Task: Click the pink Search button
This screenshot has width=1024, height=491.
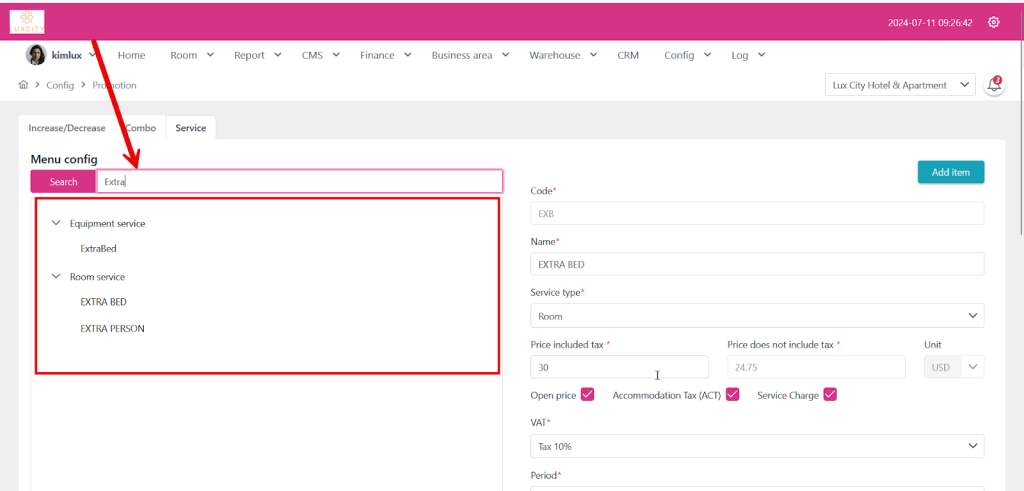Action: click(x=63, y=181)
